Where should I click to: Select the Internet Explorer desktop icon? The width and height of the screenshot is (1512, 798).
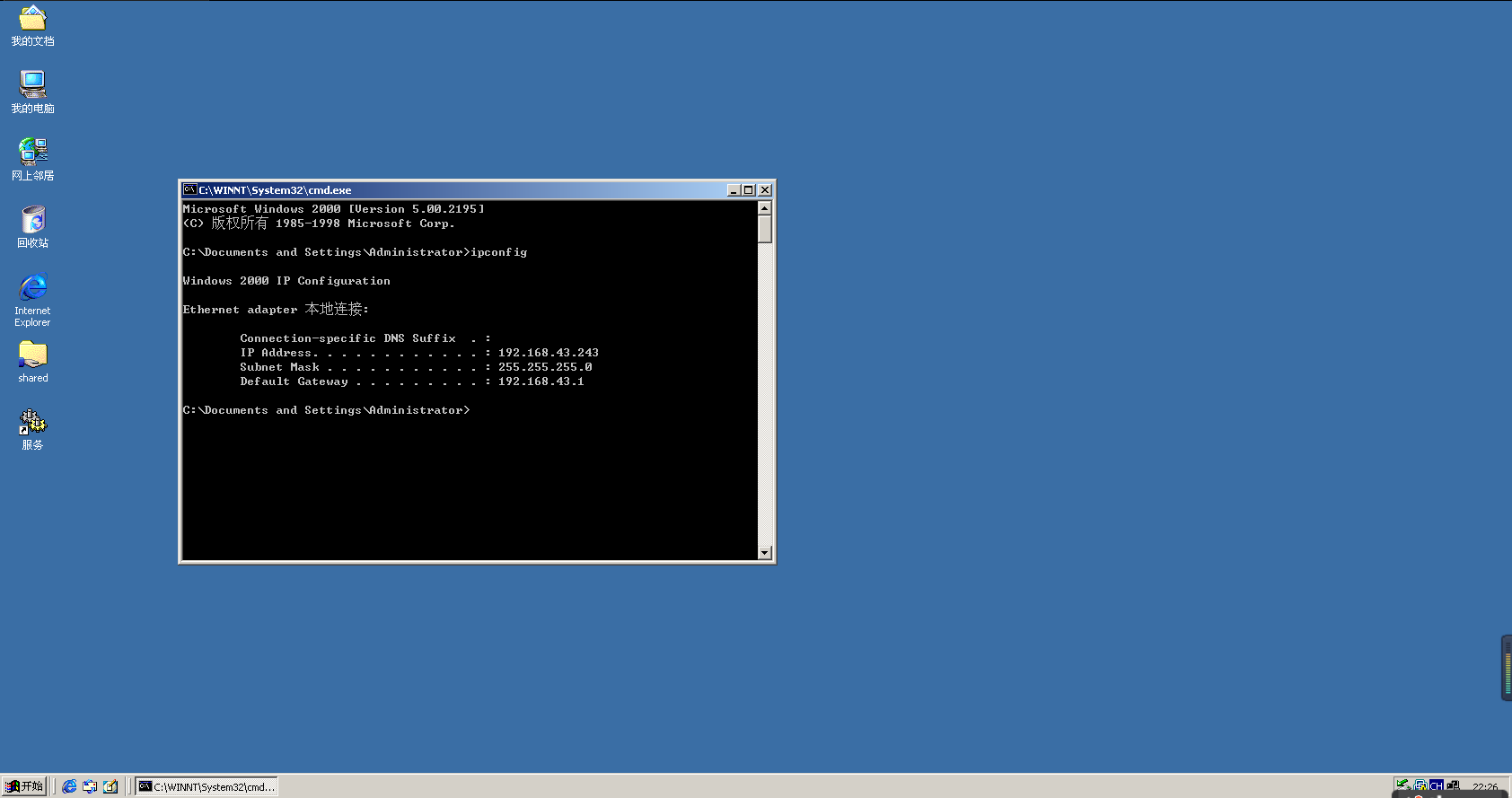point(32,300)
